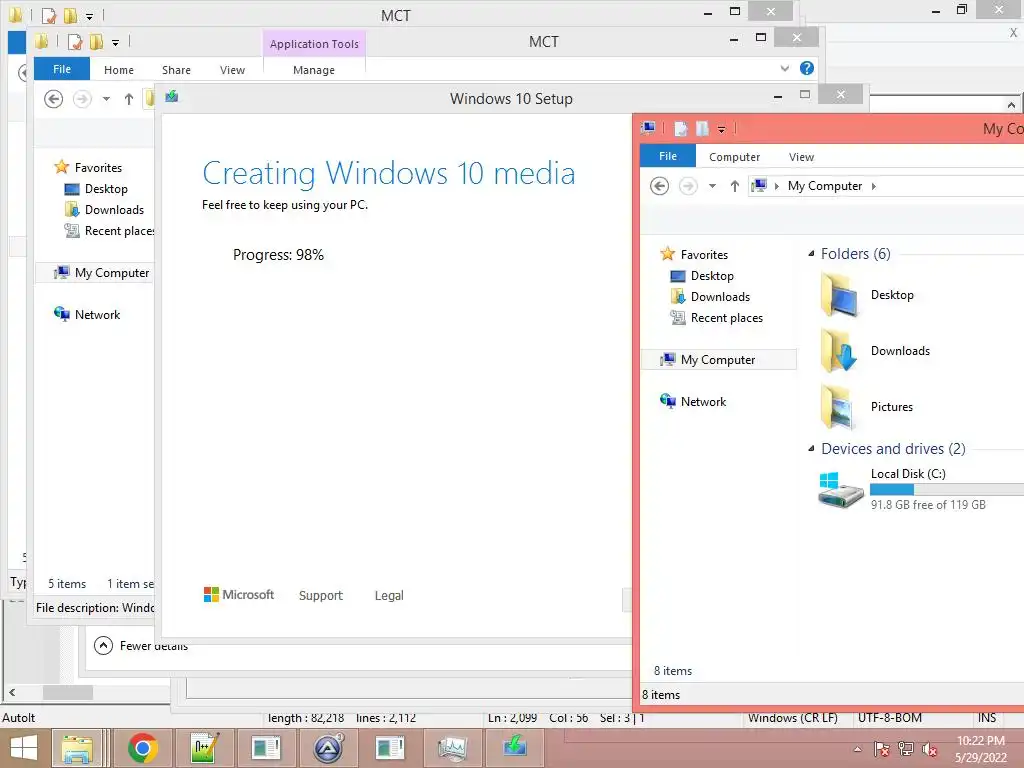Open File tab in front MCT window

pos(61,69)
